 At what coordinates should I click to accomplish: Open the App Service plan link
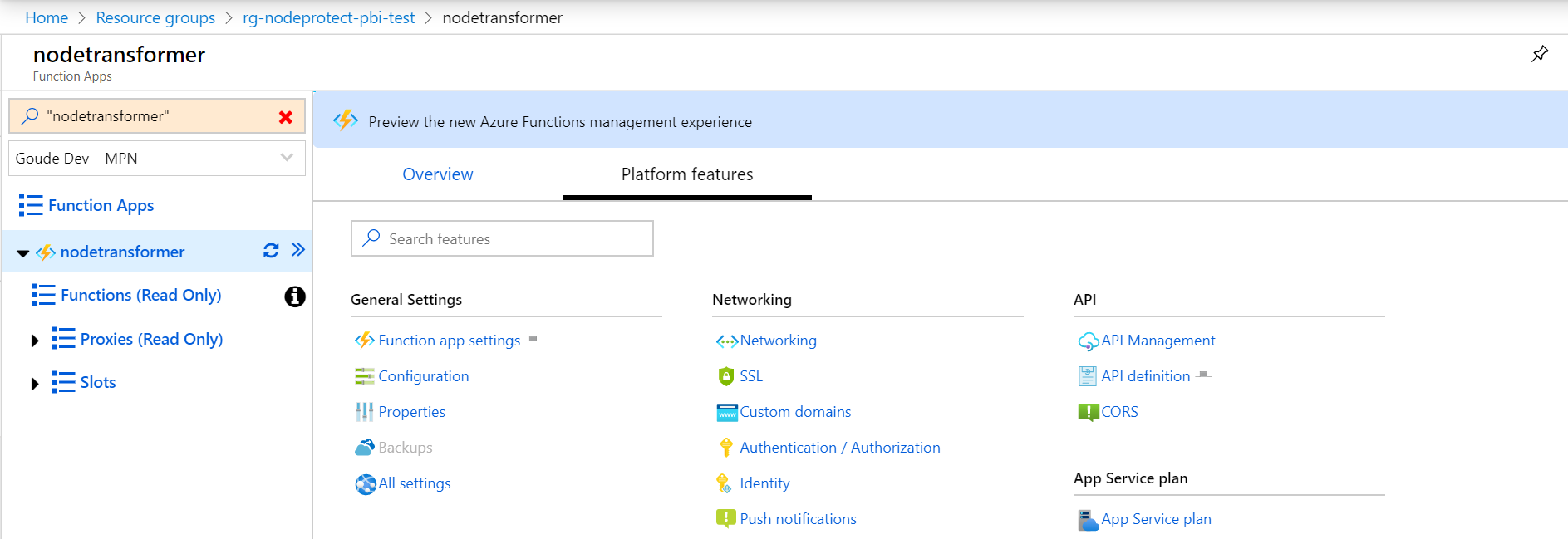1157,519
